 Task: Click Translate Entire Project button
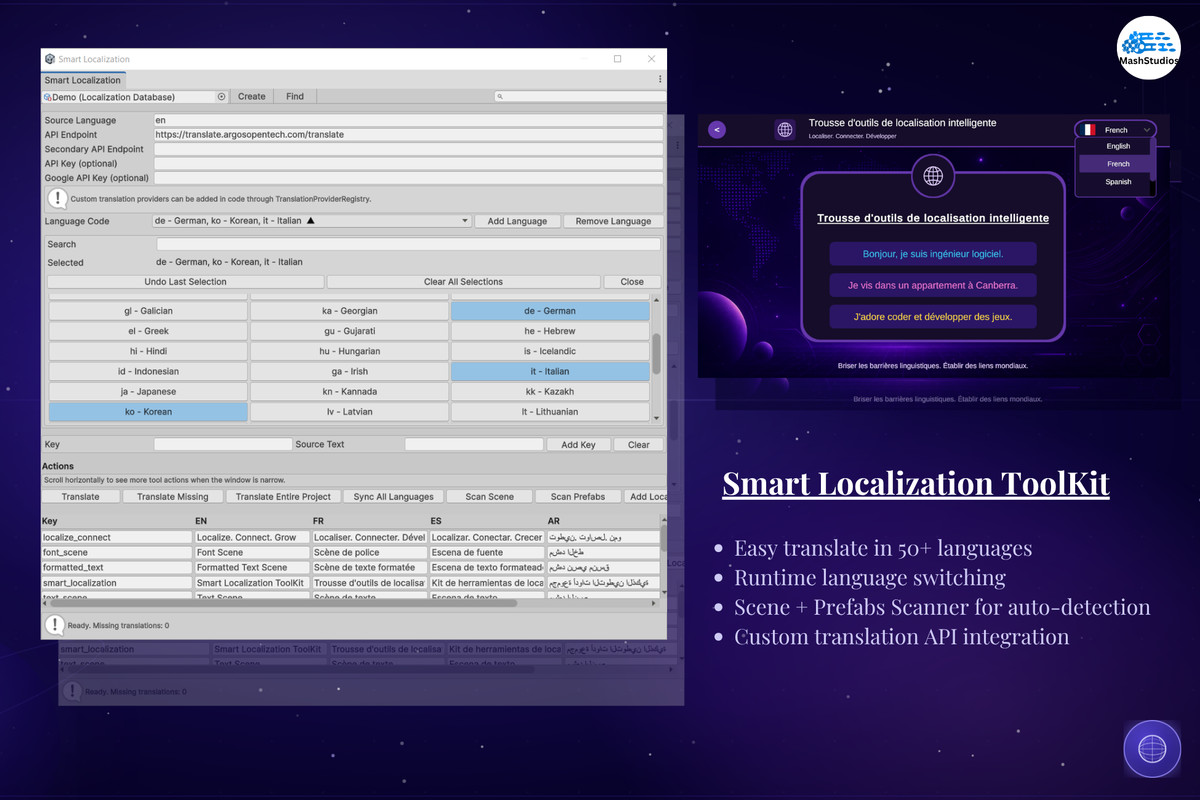coord(283,497)
